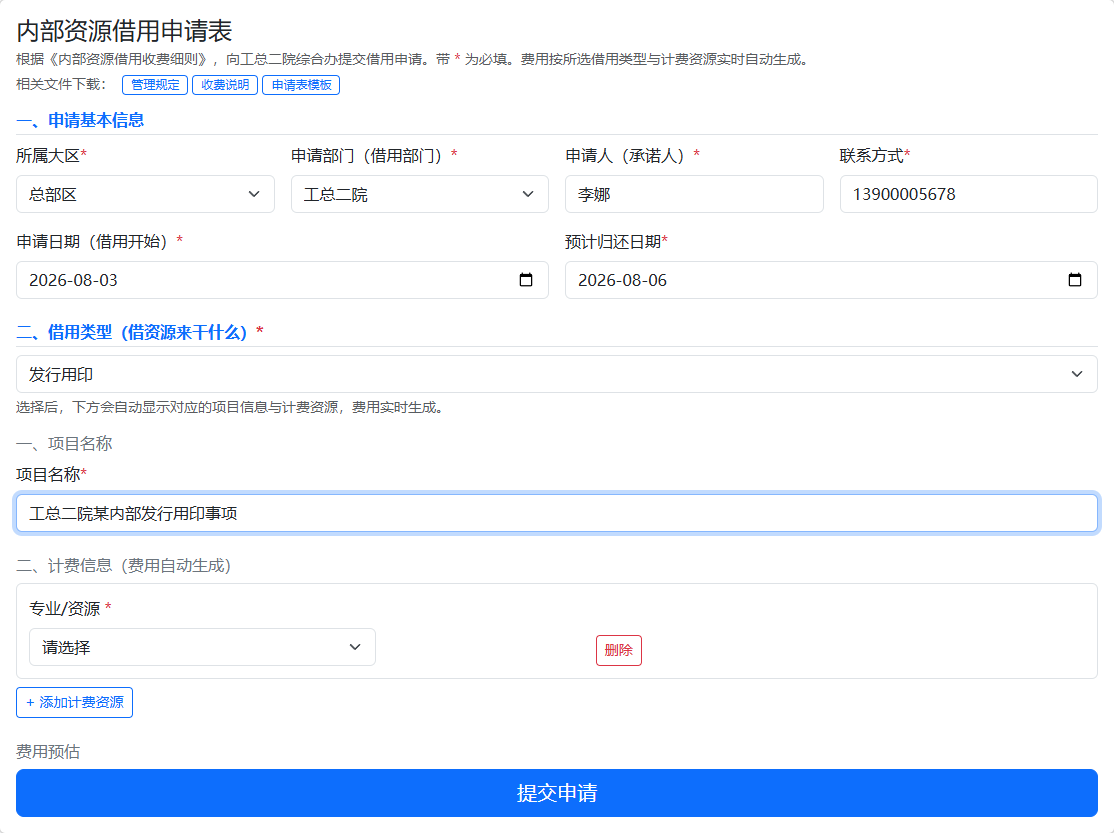Open the calendar picker for 申请日期
This screenshot has width=1114, height=833.
click(526, 280)
